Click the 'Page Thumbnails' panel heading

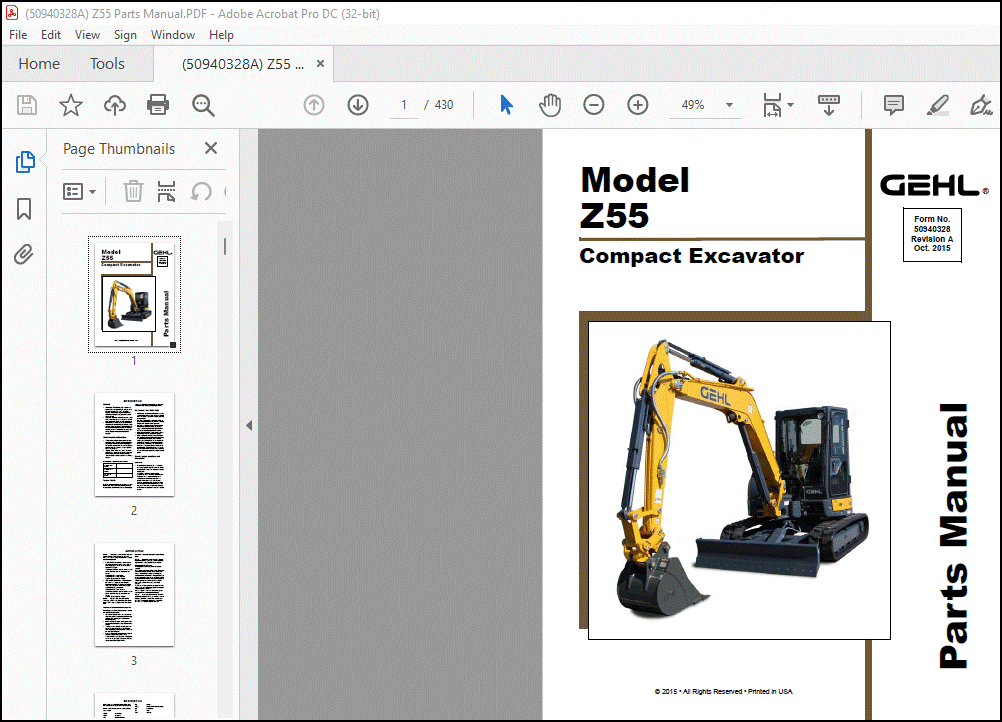click(119, 149)
